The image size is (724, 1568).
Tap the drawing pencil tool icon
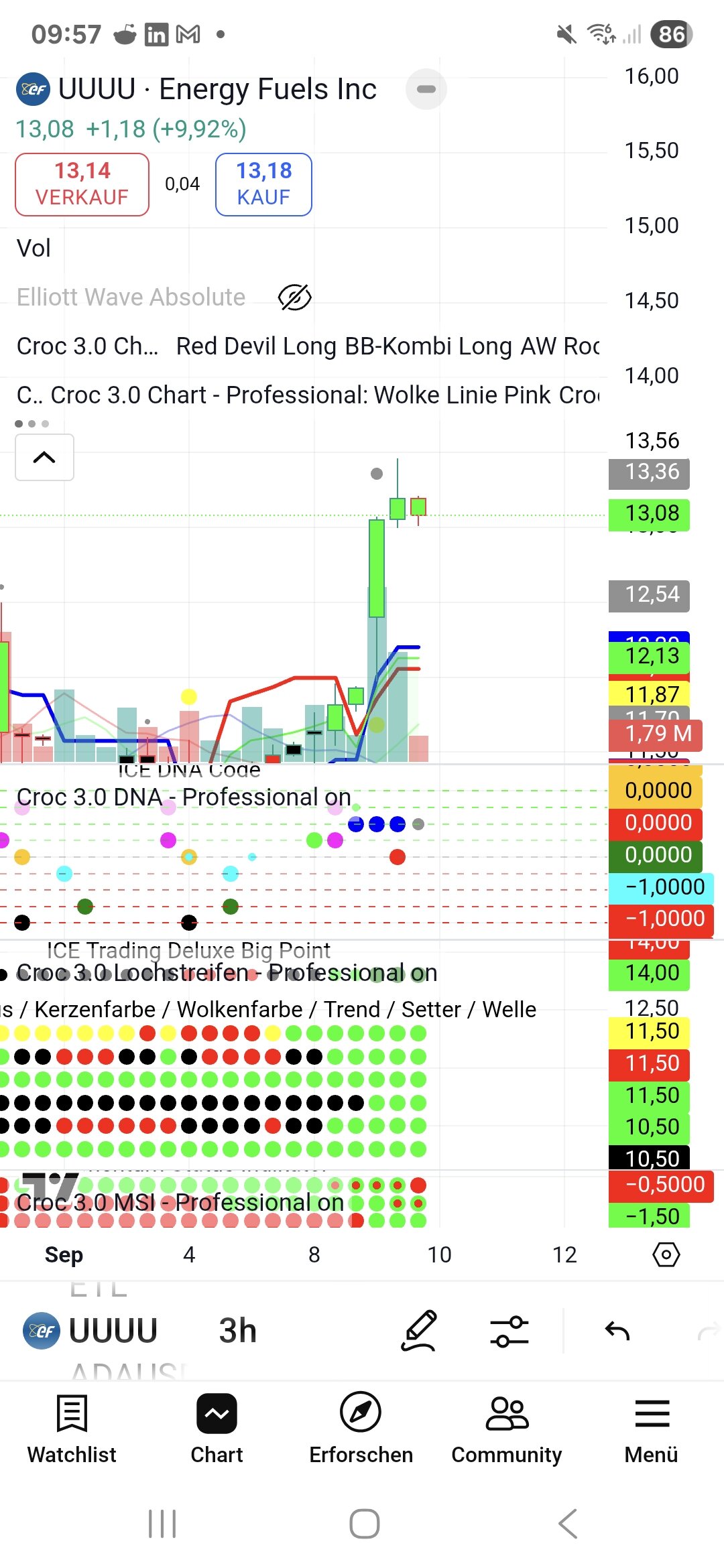point(419,1331)
